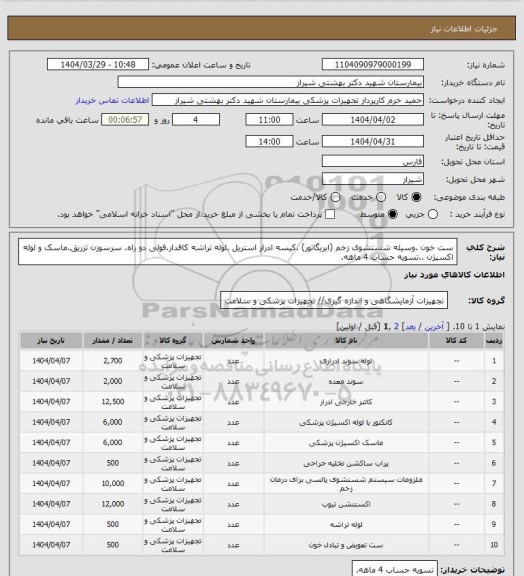Click the buyer organization name field
524x576 pixels.
point(270,82)
